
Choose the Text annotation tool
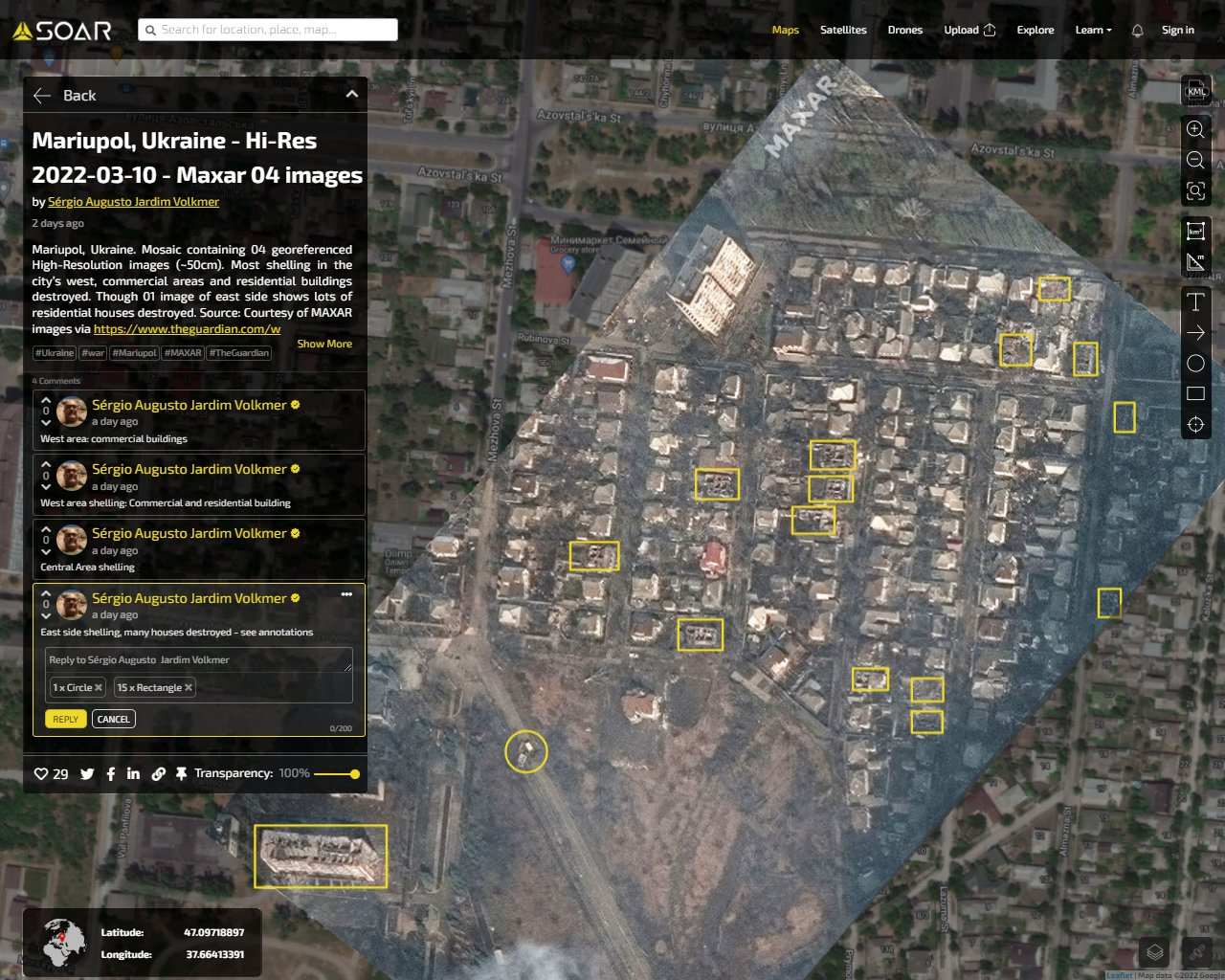[x=1195, y=302]
